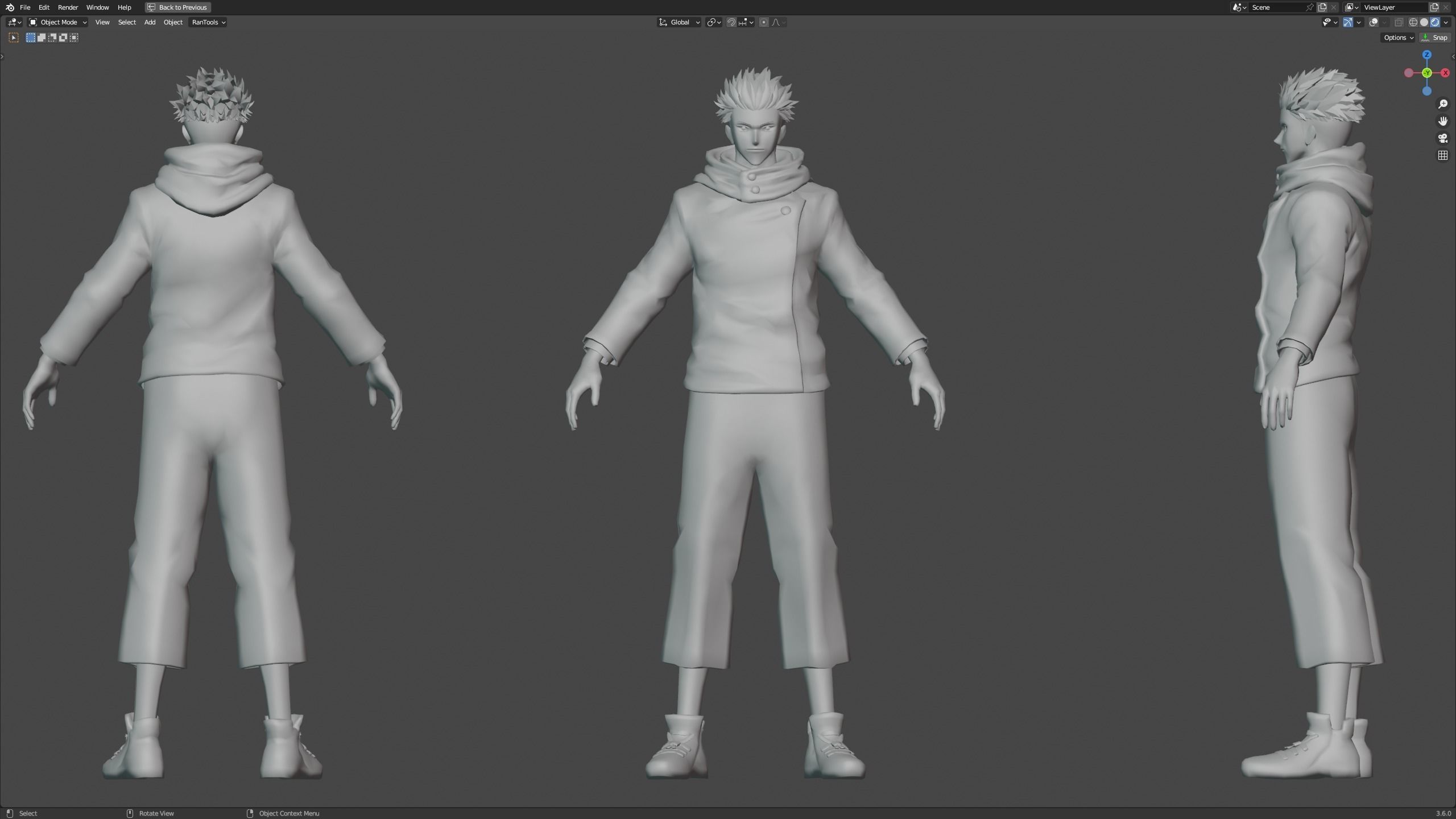Choose the Set a new selection mode
The image size is (1456, 819).
[x=31, y=38]
